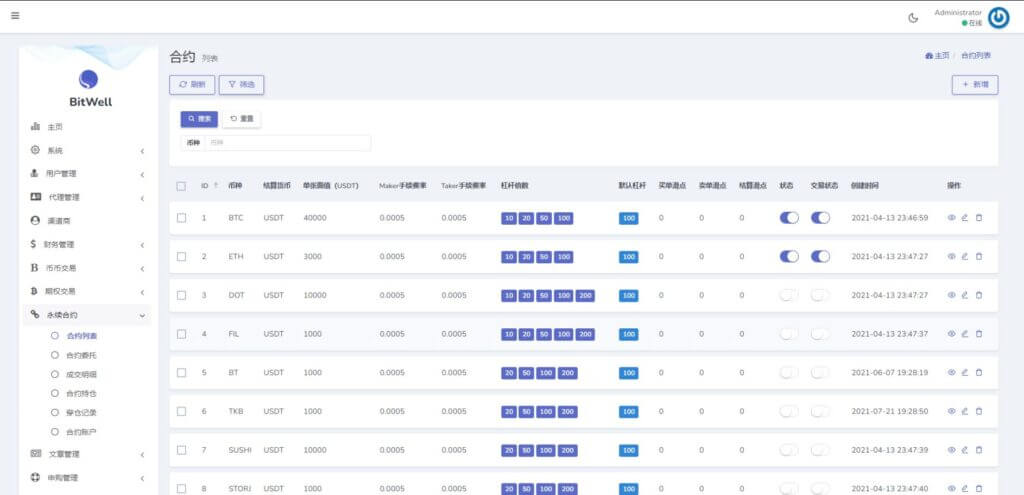1024x495 pixels.
Task: Focus the 币种 search input field
Action: point(287,142)
